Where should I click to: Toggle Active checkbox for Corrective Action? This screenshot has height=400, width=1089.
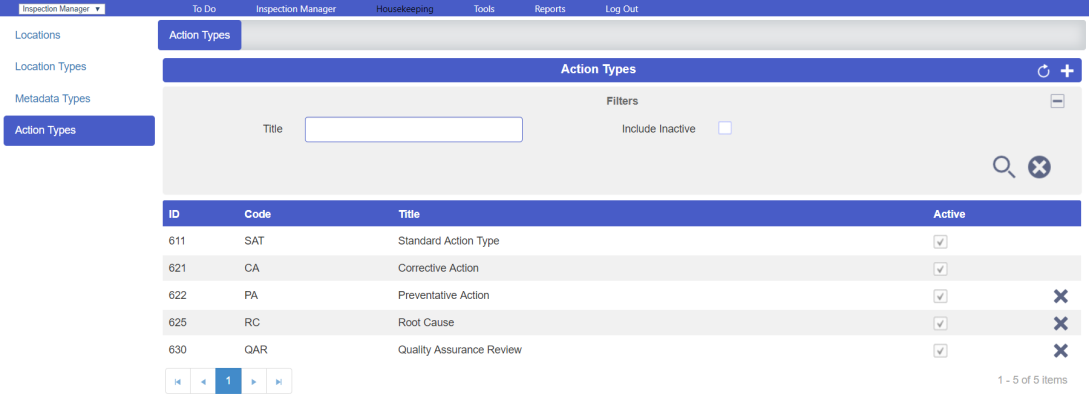pyautogui.click(x=940, y=269)
